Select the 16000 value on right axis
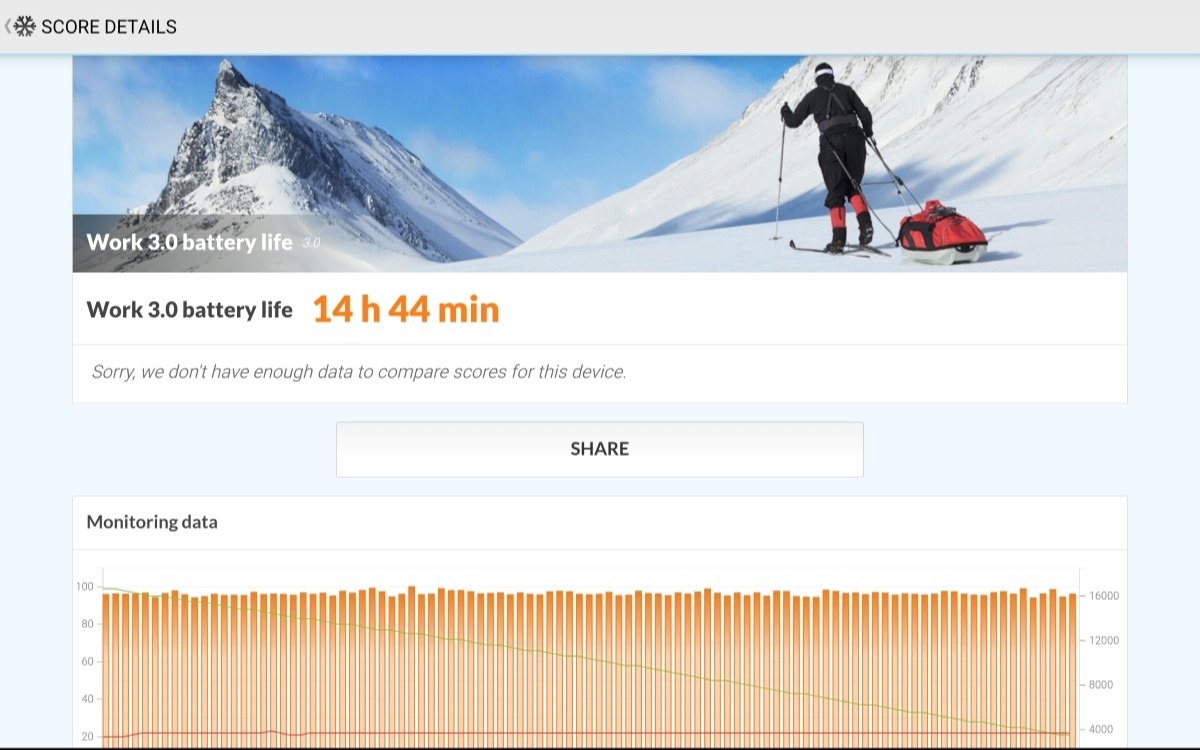The height and width of the screenshot is (750, 1200). 1104,596
